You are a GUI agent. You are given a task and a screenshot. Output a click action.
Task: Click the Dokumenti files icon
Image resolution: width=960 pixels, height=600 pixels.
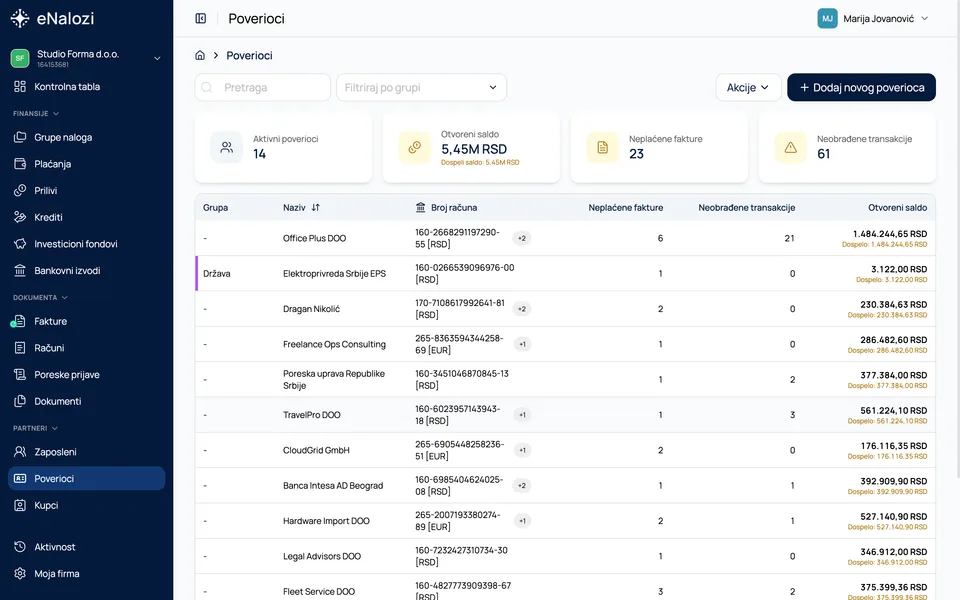(20, 401)
